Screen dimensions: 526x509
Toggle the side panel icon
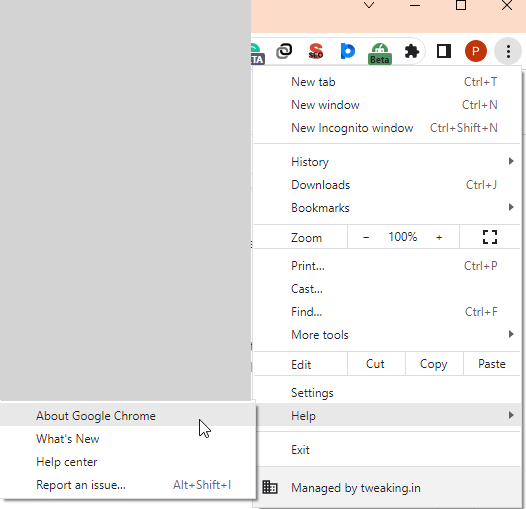pyautogui.click(x=443, y=51)
